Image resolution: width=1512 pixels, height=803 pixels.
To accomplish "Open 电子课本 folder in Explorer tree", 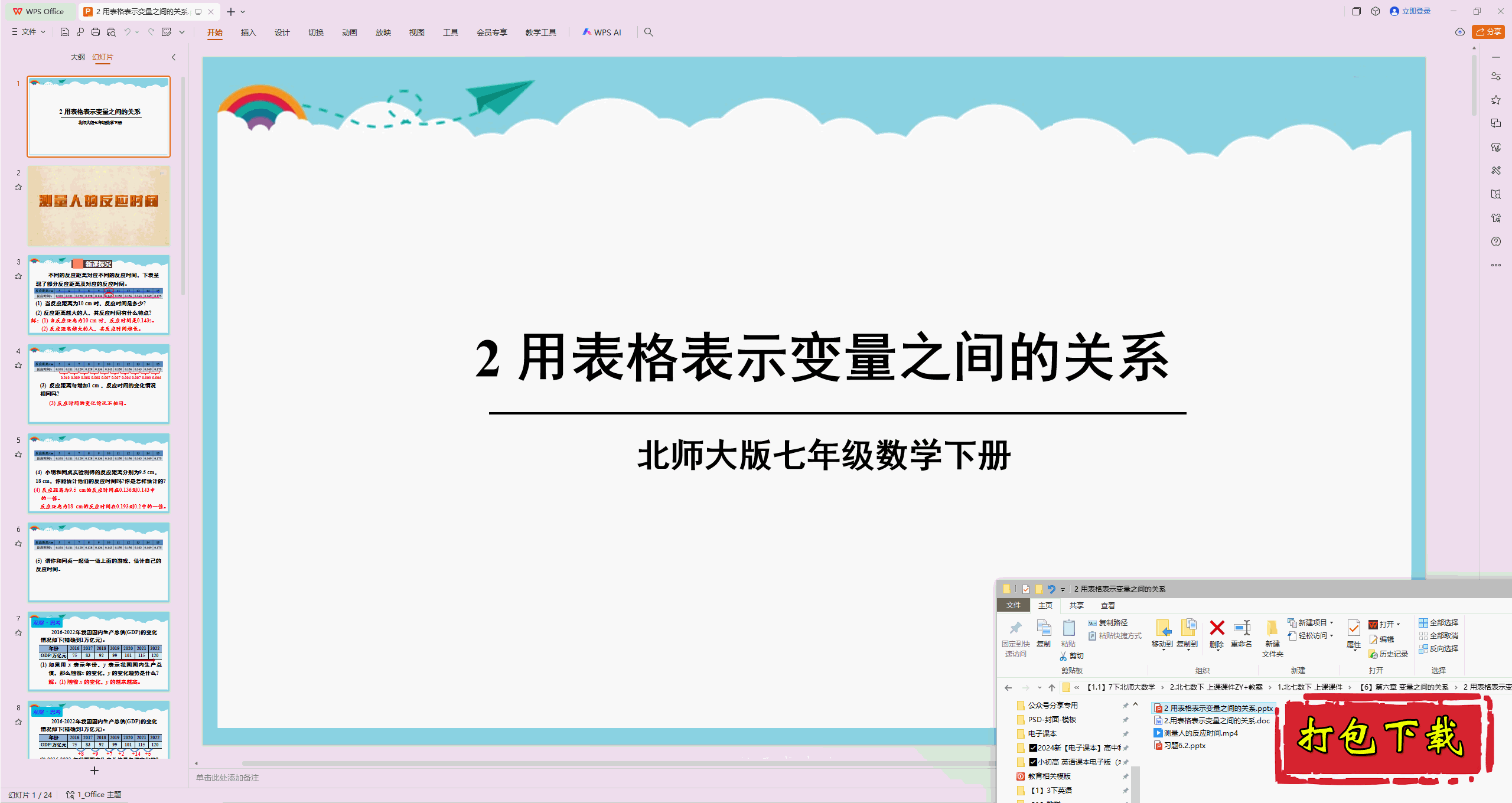I will click(x=1042, y=734).
